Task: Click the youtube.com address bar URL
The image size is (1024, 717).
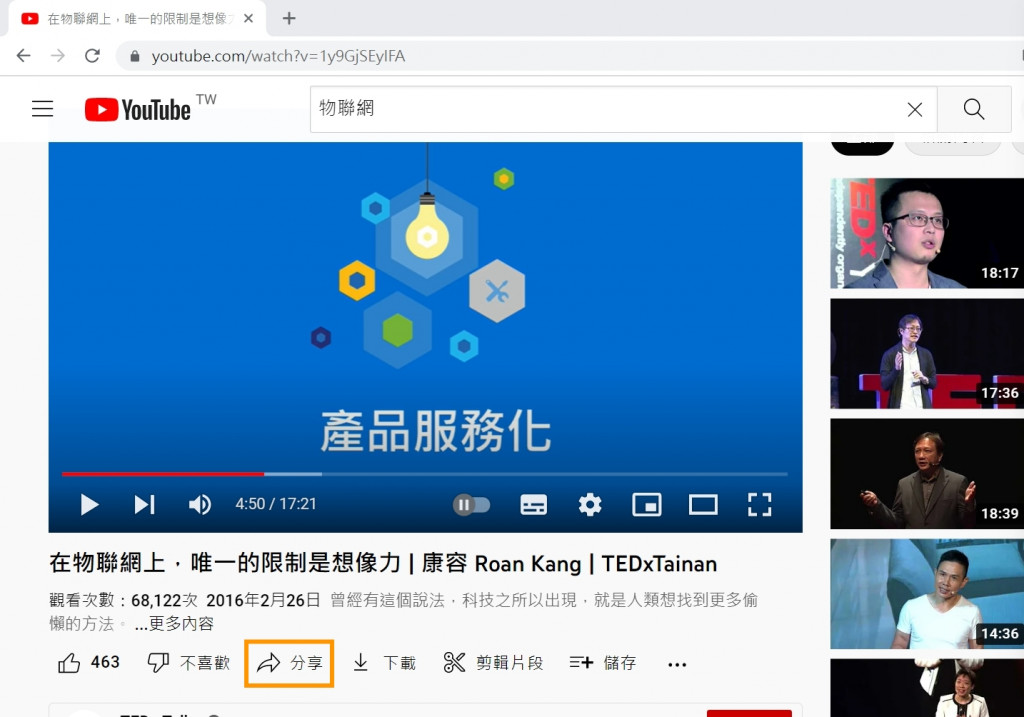Action: point(278,57)
